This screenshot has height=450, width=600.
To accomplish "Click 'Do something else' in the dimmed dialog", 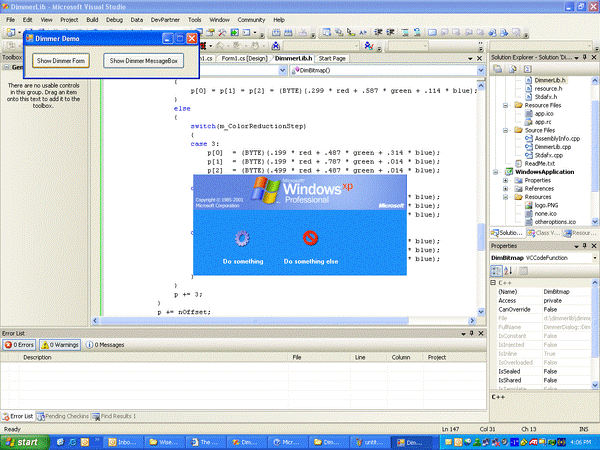I will 311,261.
